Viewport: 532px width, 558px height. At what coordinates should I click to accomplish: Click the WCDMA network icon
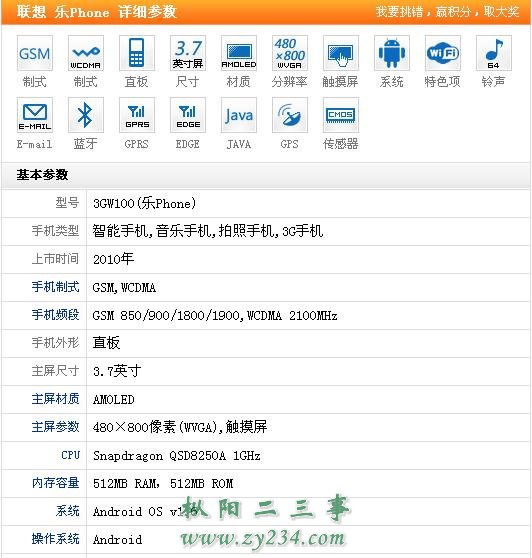point(85,53)
